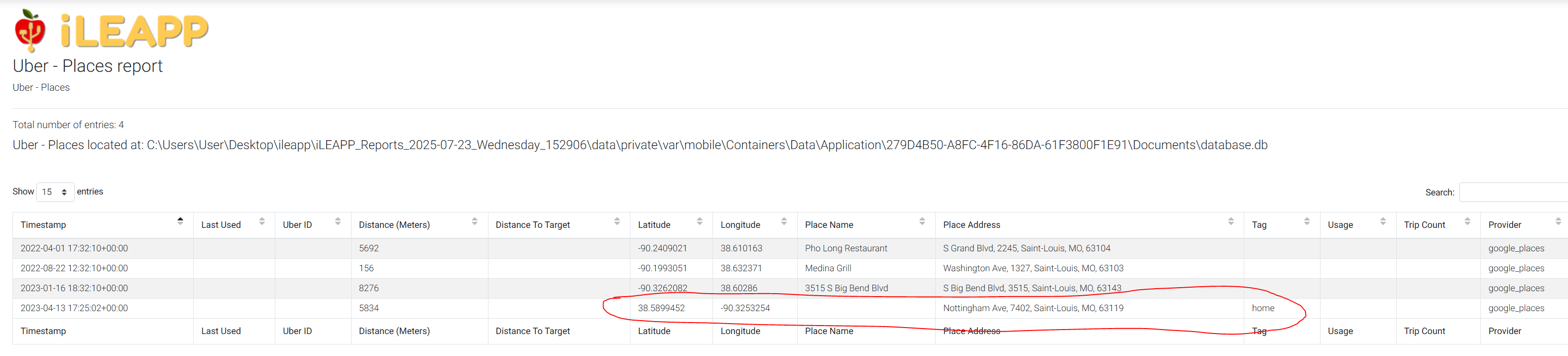The image size is (1568, 356).
Task: Select Medina Grill place name
Action: pyautogui.click(x=828, y=268)
